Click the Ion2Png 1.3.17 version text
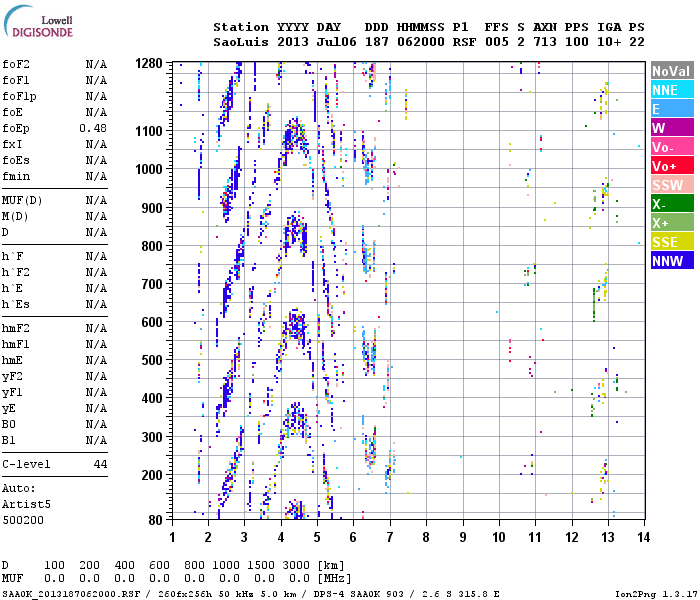 click(657, 594)
